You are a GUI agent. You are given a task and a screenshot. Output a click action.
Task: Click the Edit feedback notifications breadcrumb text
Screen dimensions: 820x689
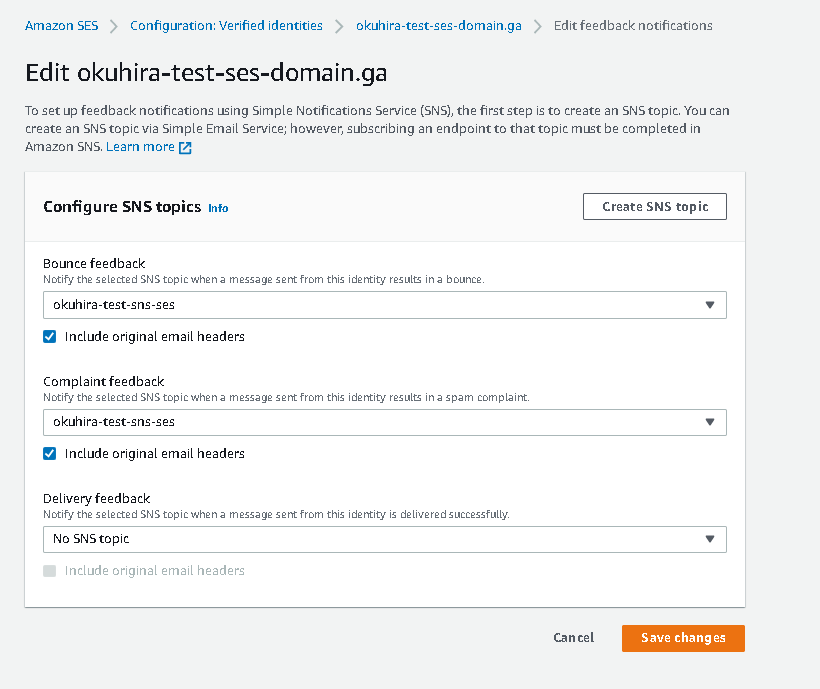click(633, 26)
